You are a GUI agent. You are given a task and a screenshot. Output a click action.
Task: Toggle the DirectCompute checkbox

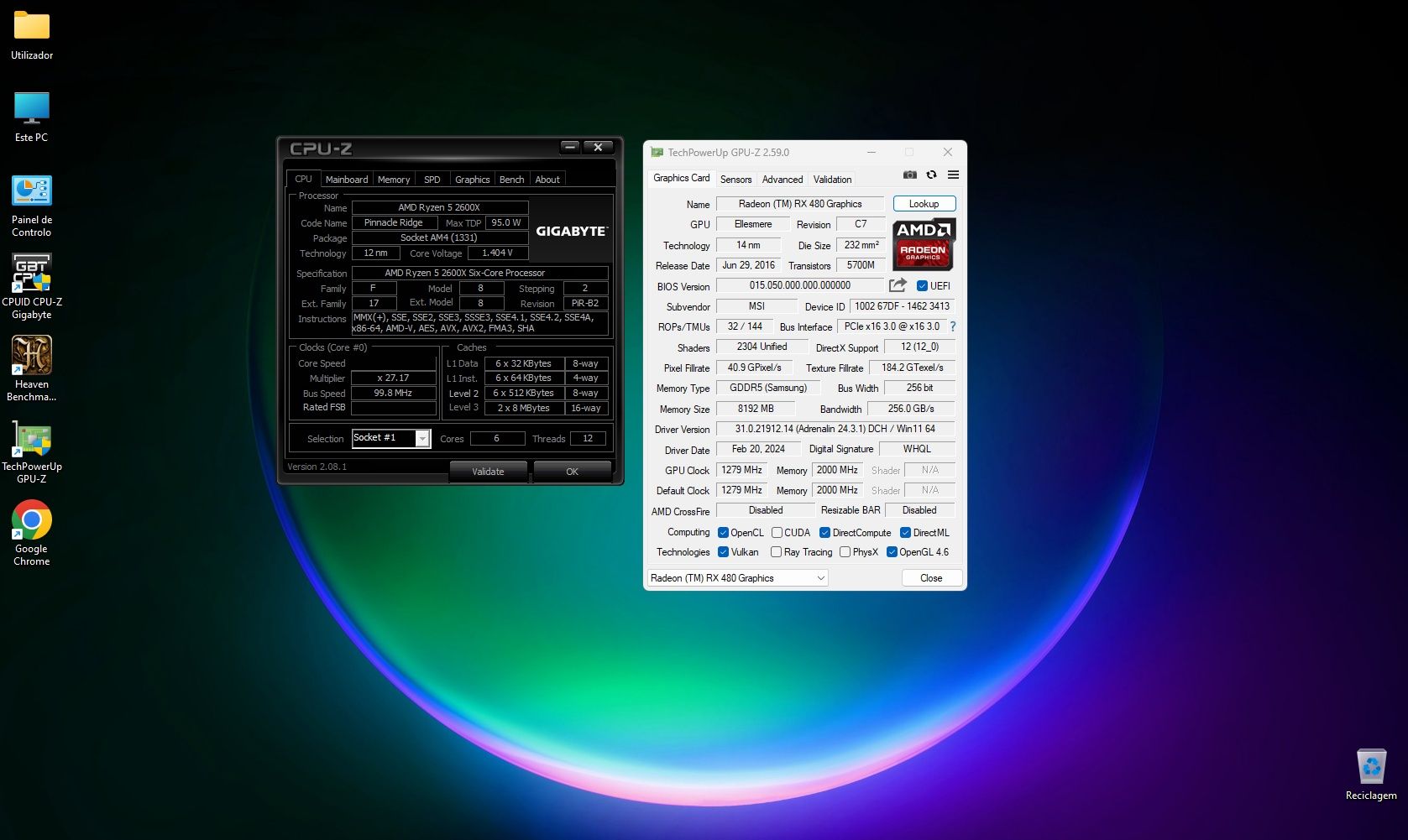click(x=824, y=532)
